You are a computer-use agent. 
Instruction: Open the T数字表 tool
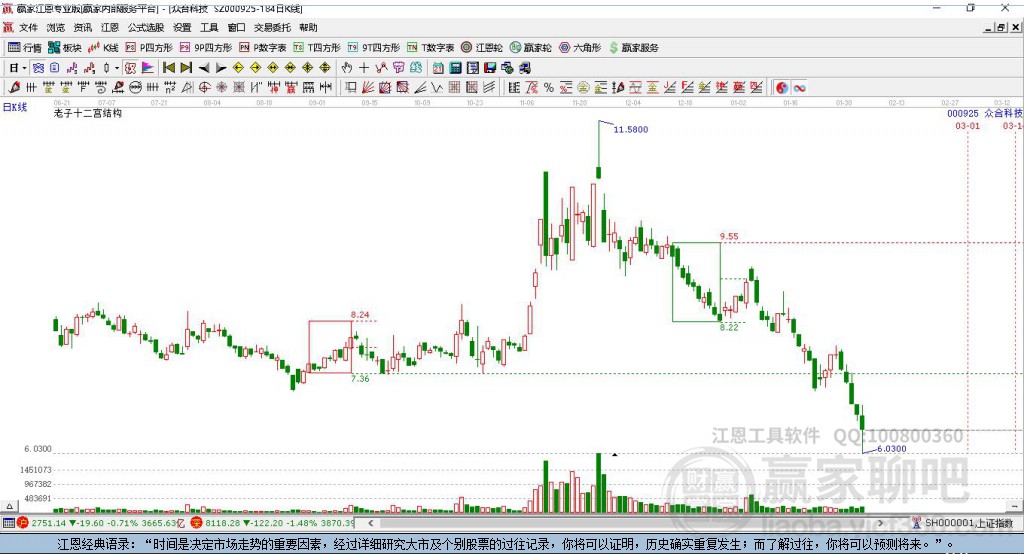pyautogui.click(x=430, y=48)
